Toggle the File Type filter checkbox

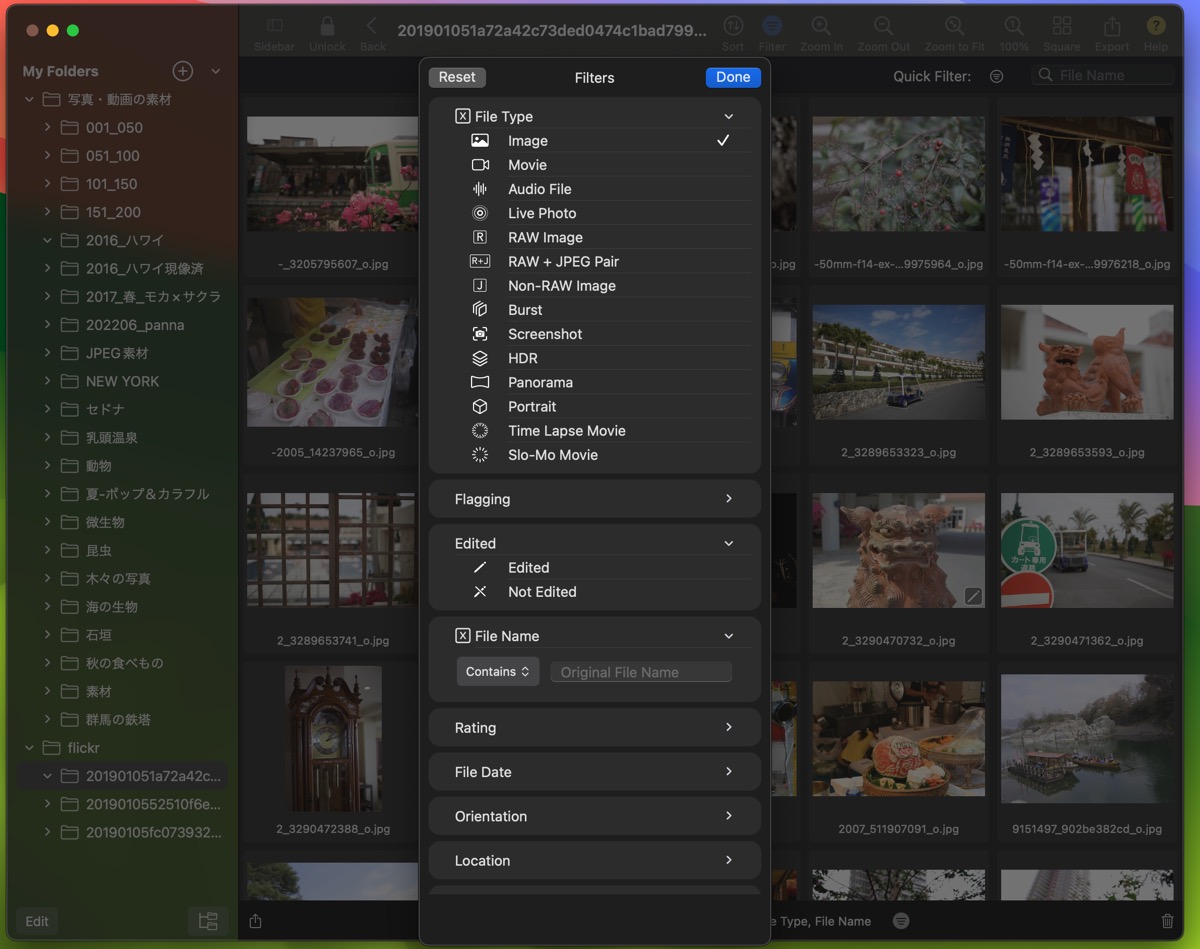[463, 116]
